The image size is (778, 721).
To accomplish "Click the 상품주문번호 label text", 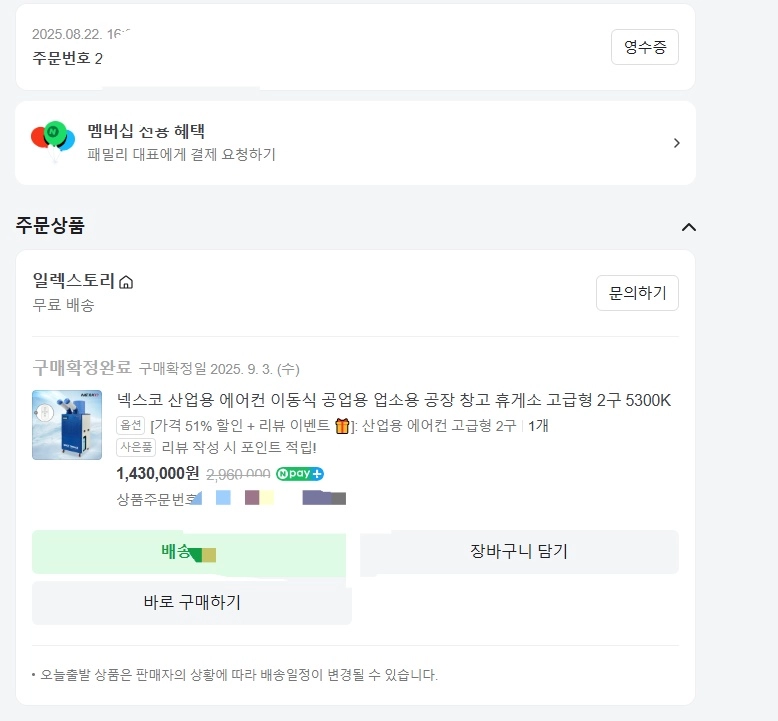I will (156, 499).
